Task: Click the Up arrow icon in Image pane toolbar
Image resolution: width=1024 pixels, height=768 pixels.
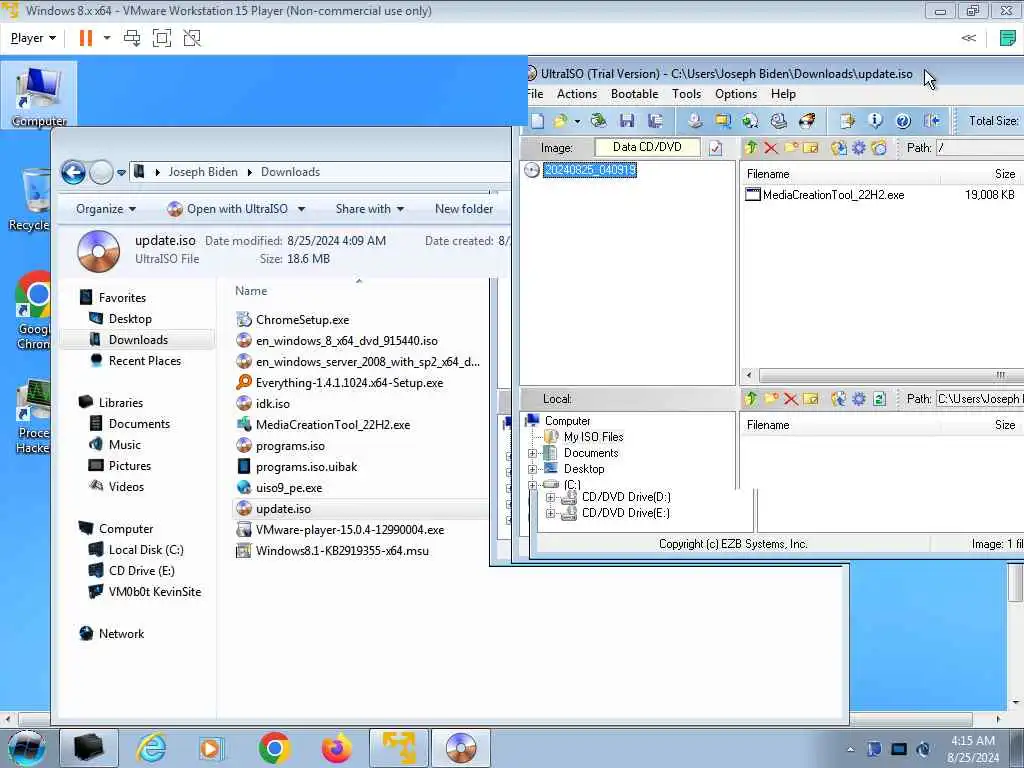Action: [751, 148]
